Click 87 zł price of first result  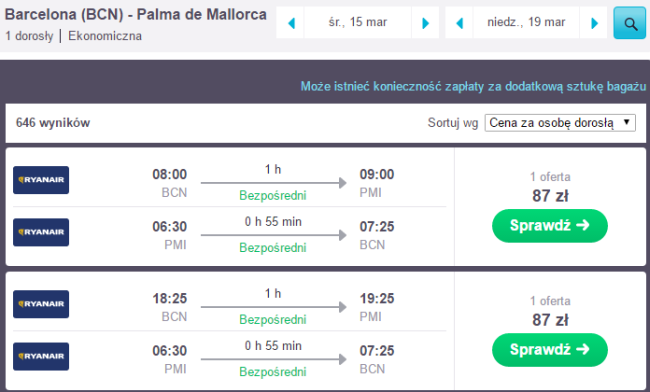click(x=550, y=196)
